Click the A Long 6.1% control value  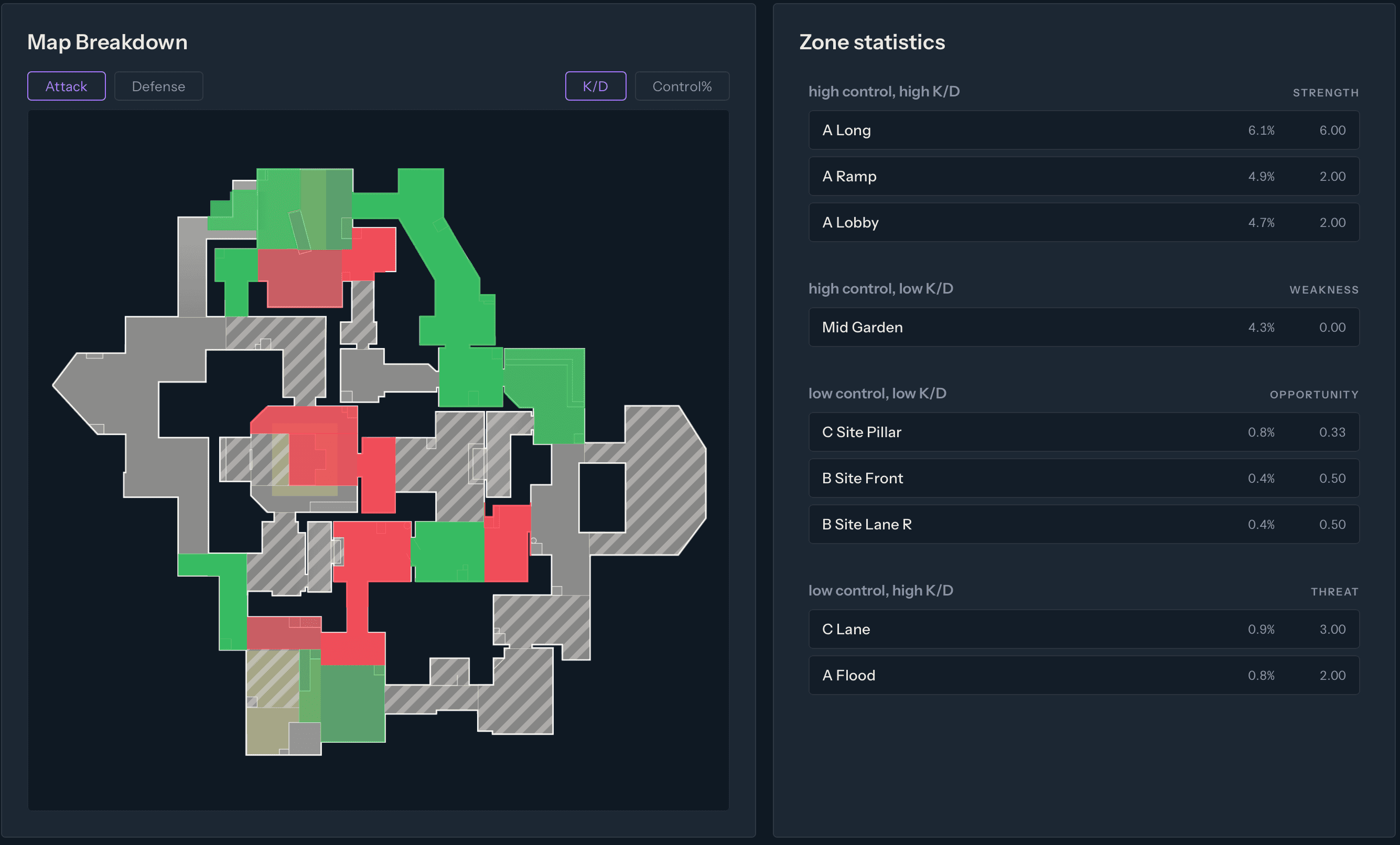point(1261,130)
